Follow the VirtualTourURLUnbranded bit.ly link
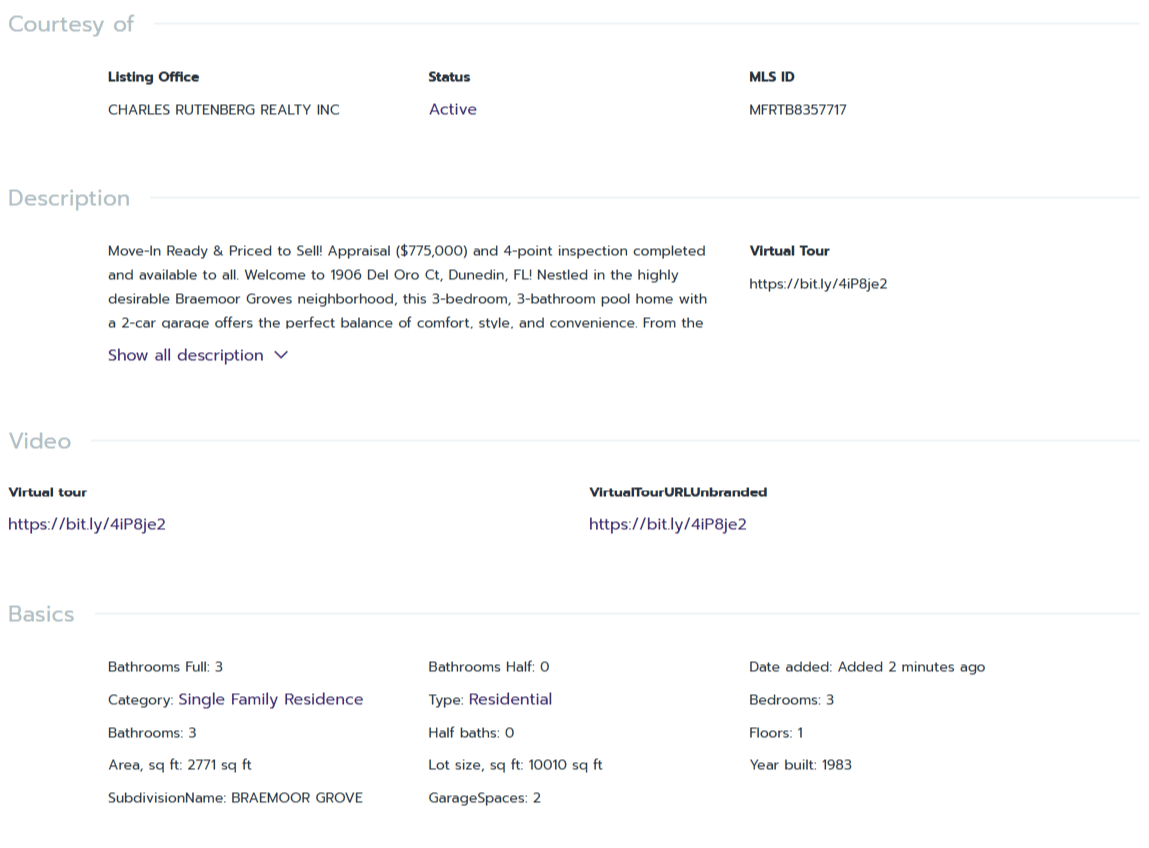This screenshot has height=848, width=1149. tap(667, 524)
